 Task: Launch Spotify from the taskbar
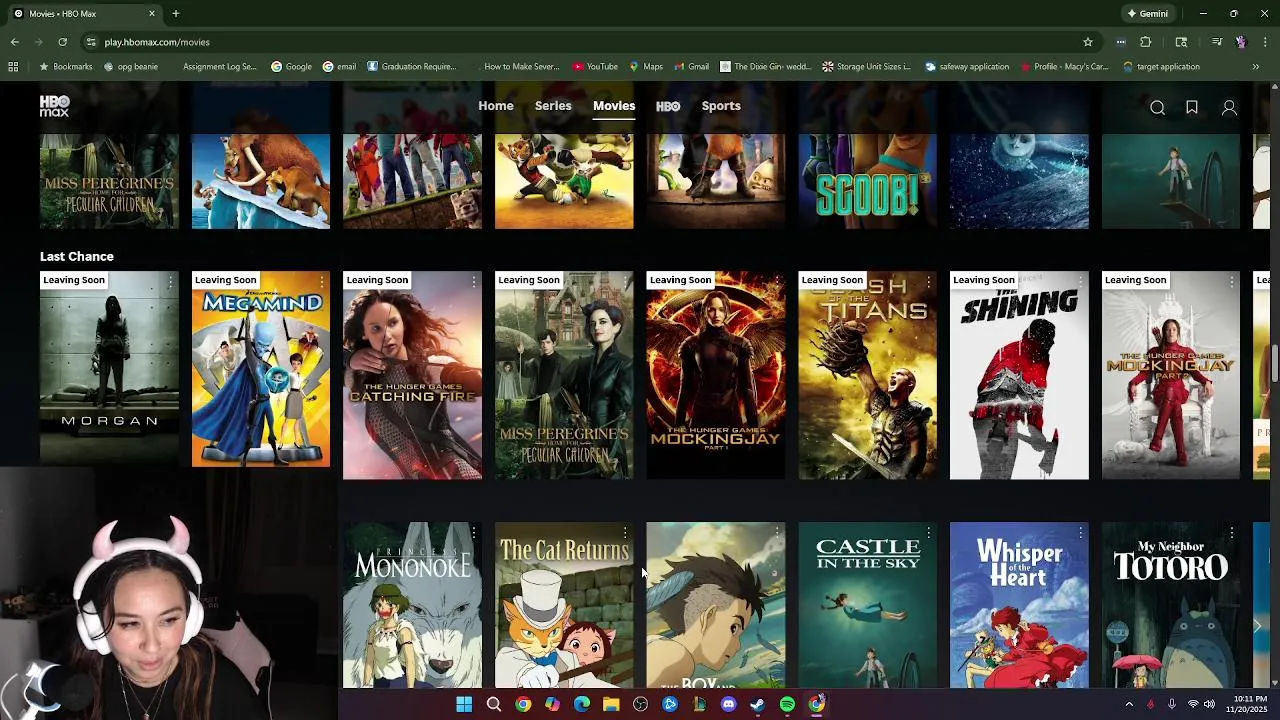click(787, 705)
